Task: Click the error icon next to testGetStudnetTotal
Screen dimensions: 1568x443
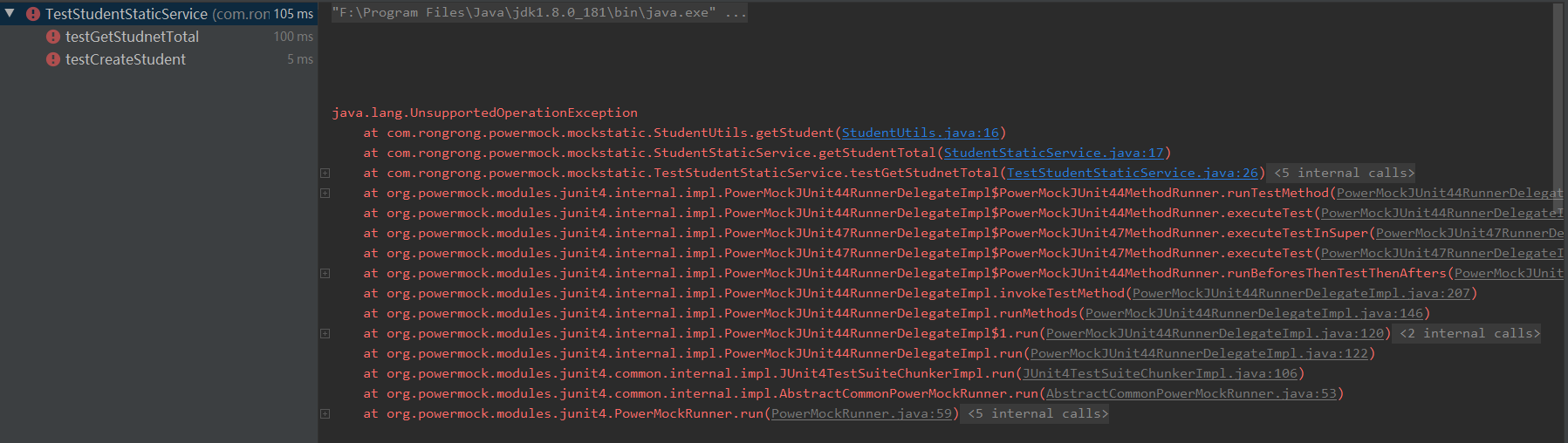Action: tap(53, 37)
